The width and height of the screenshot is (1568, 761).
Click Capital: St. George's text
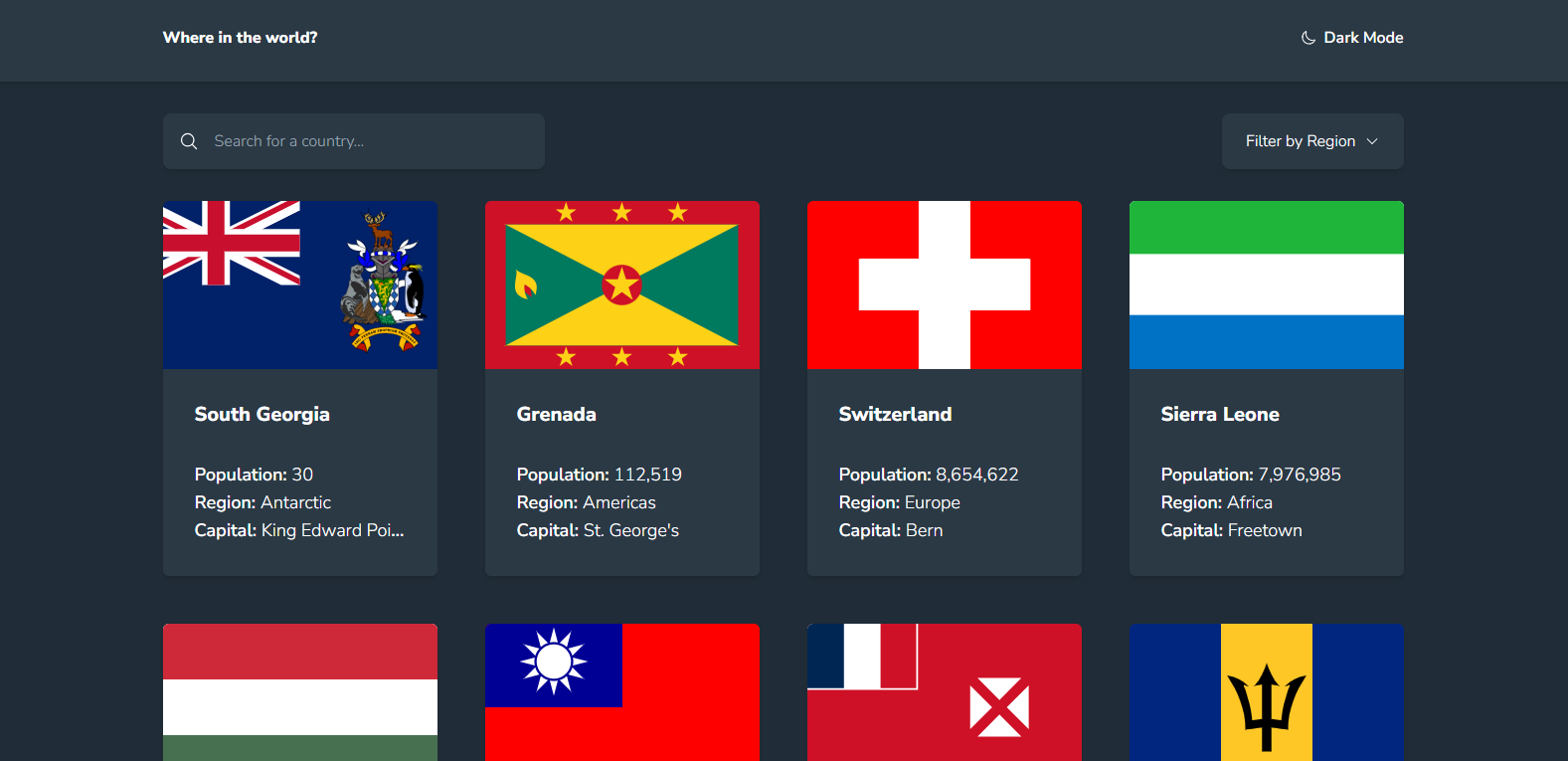click(x=598, y=530)
